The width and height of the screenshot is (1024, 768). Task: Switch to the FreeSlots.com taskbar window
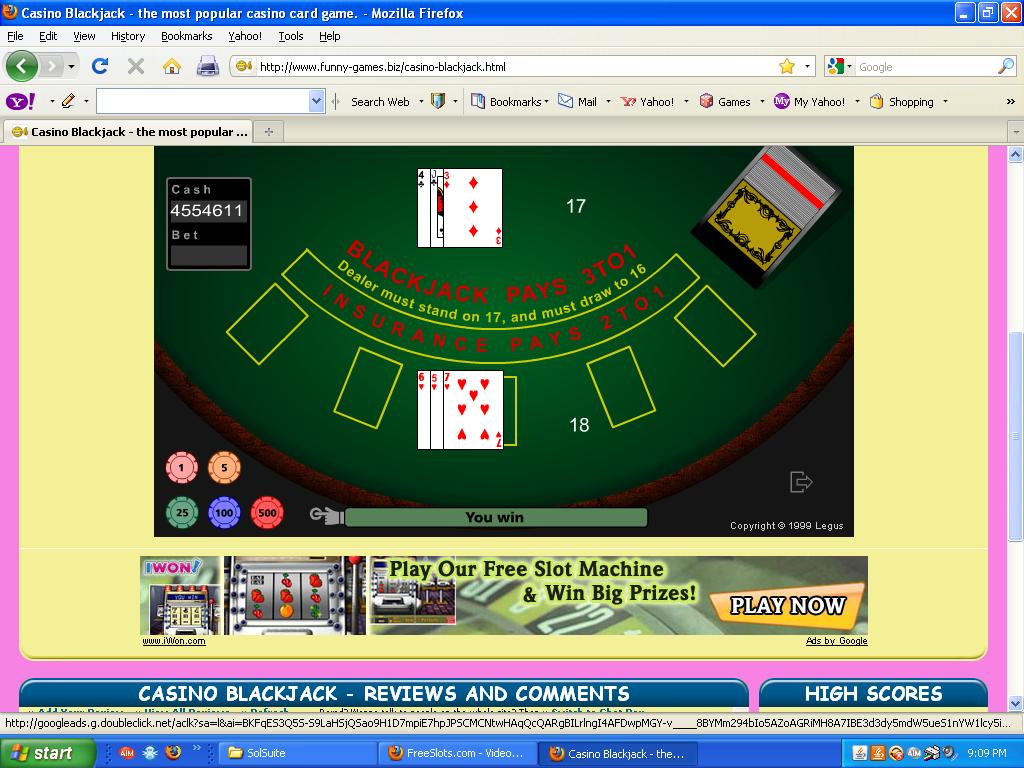458,753
